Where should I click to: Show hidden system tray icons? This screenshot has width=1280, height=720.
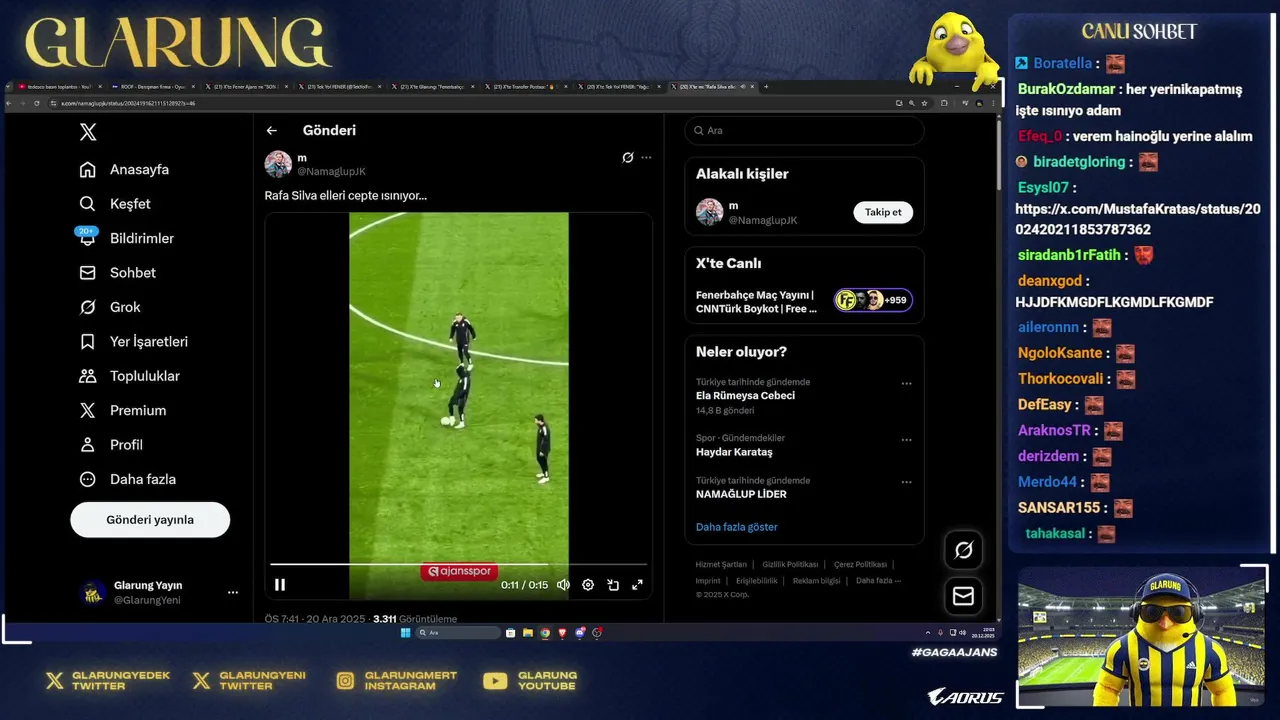pos(928,633)
